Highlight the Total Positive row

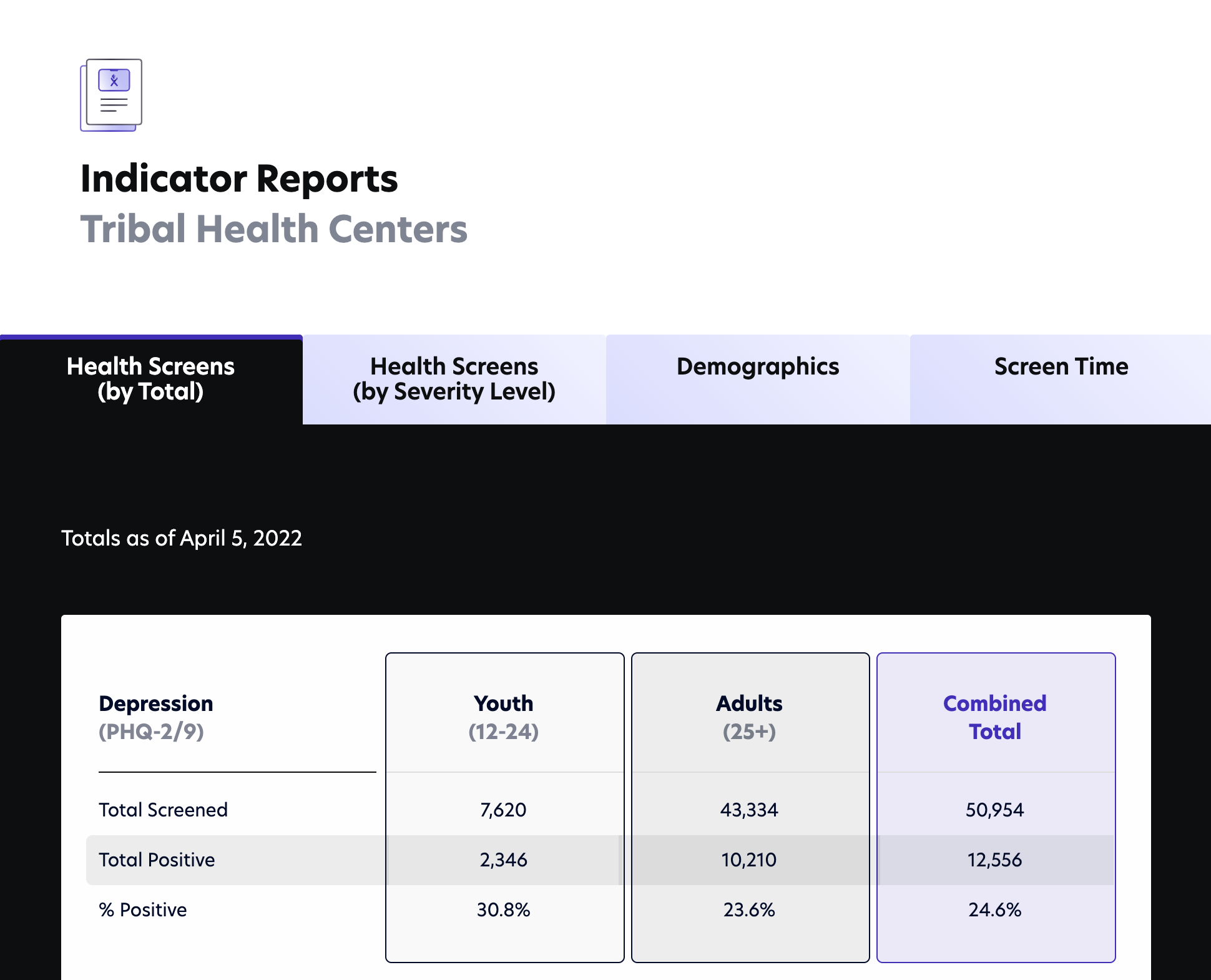[x=157, y=860]
